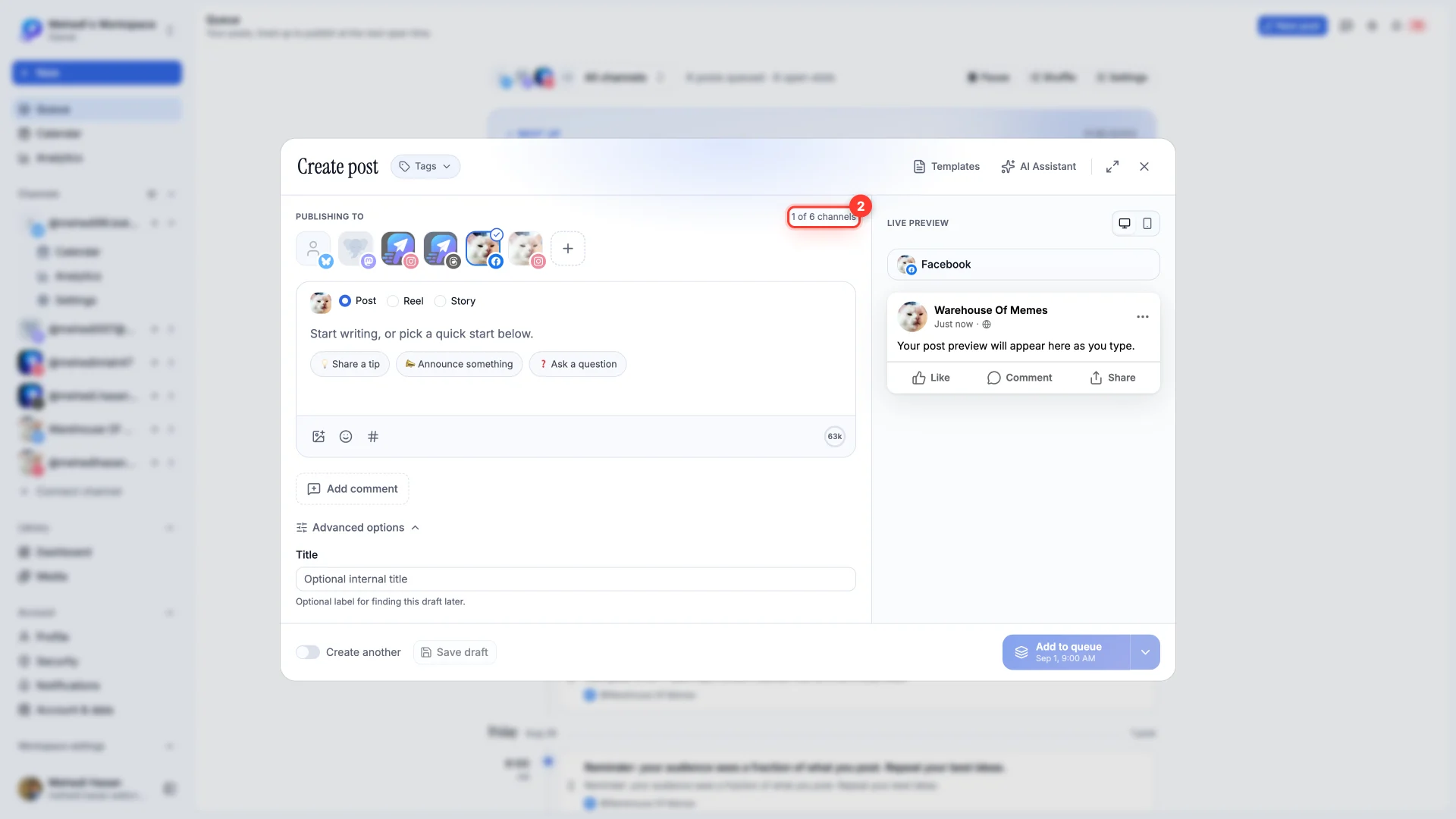Click Share in the Facebook preview
The height and width of the screenshot is (819, 1456).
[x=1112, y=378]
